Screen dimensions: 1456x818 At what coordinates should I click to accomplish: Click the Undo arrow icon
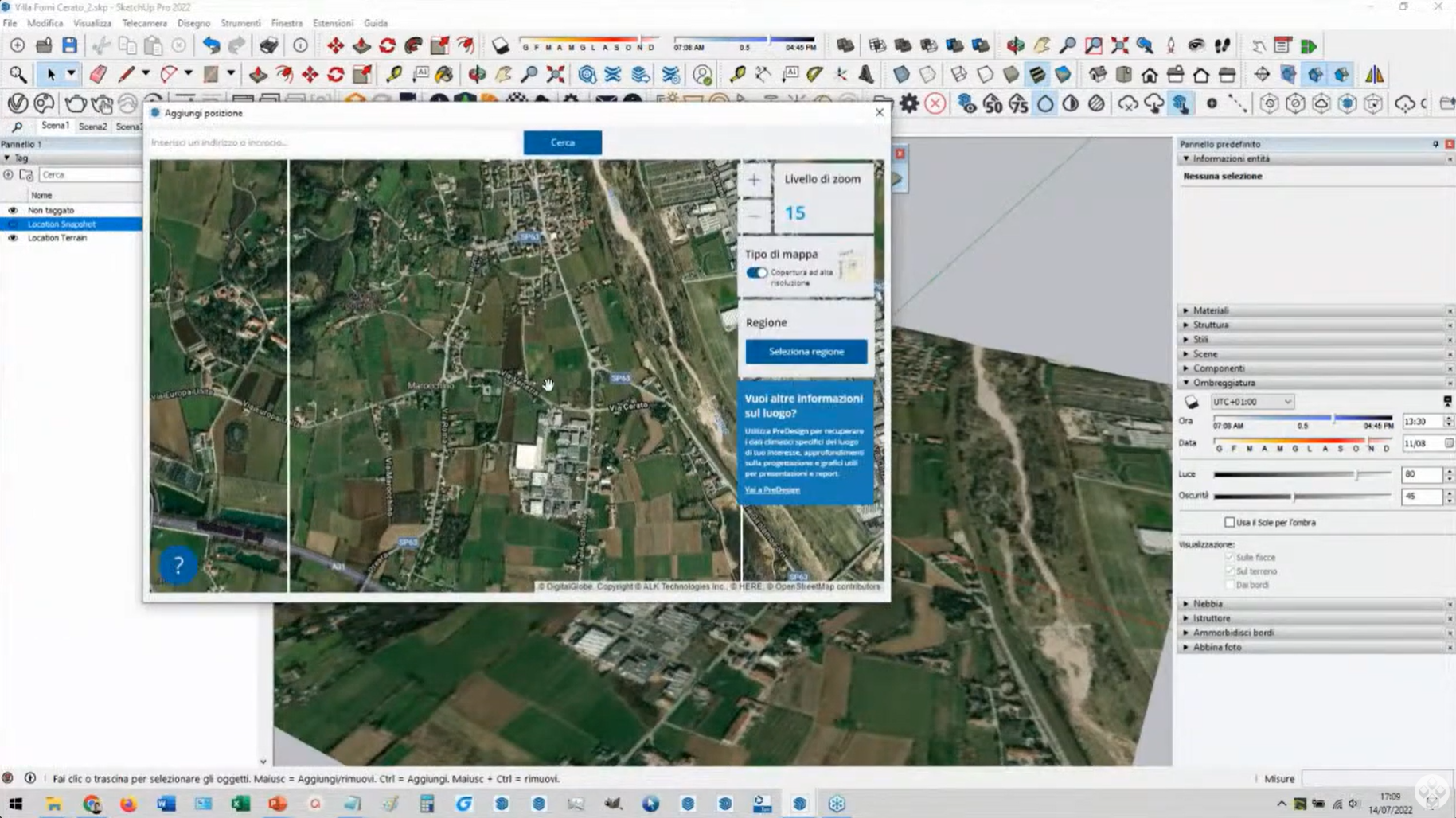click(x=211, y=45)
